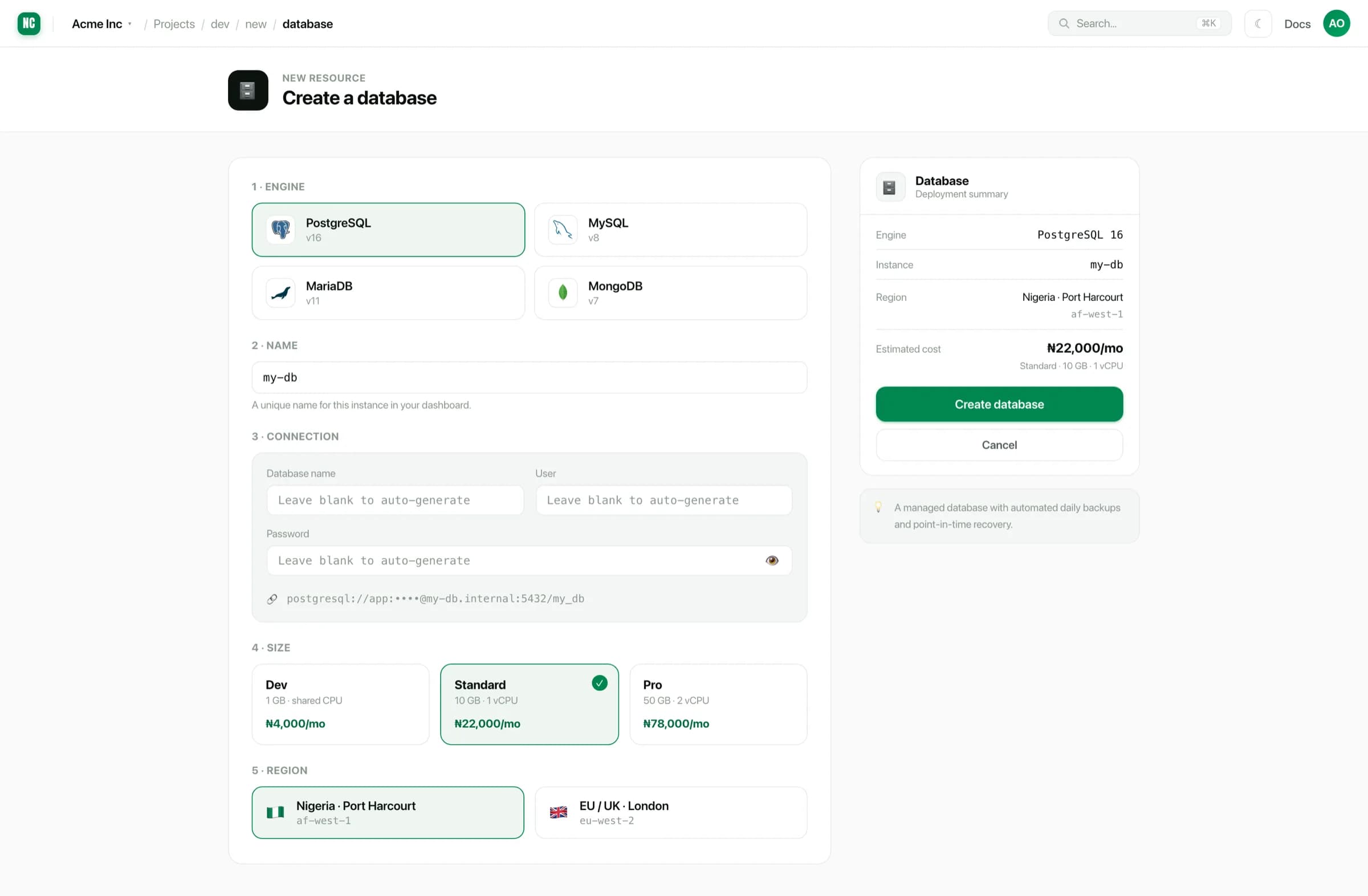Screen dimensions: 1368x896
Task: Click the database breadcrumb item
Action: pyautogui.click(x=307, y=23)
